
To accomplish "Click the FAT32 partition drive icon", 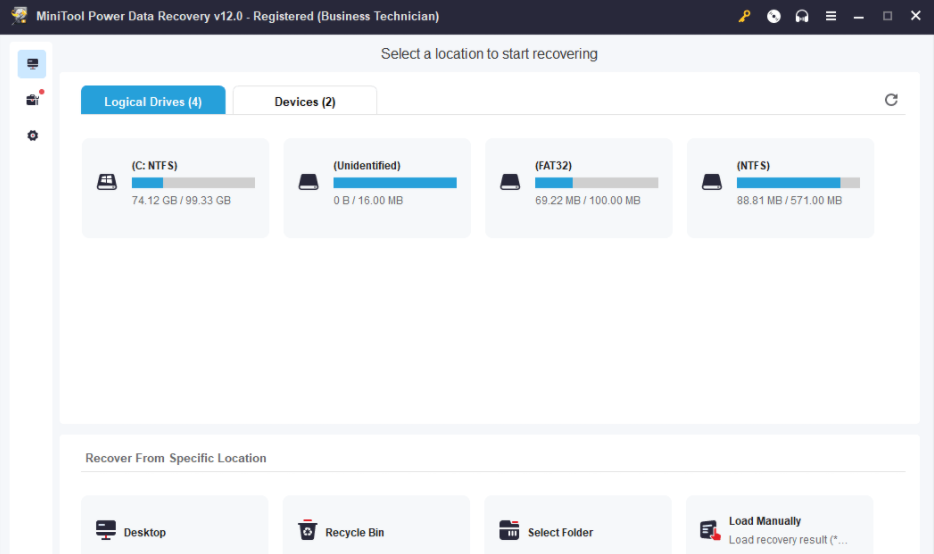I will (511, 183).
